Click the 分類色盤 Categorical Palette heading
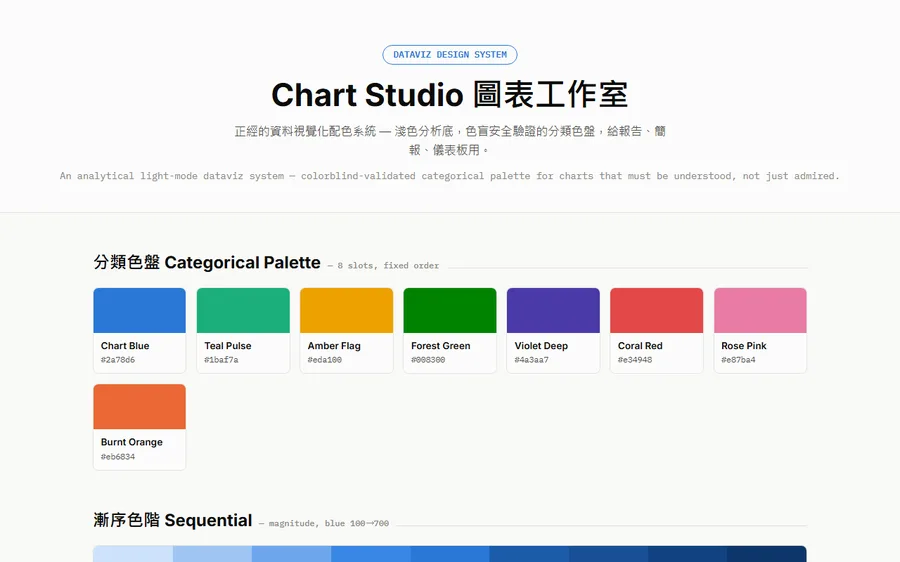Image resolution: width=900 pixels, height=562 pixels. click(207, 262)
